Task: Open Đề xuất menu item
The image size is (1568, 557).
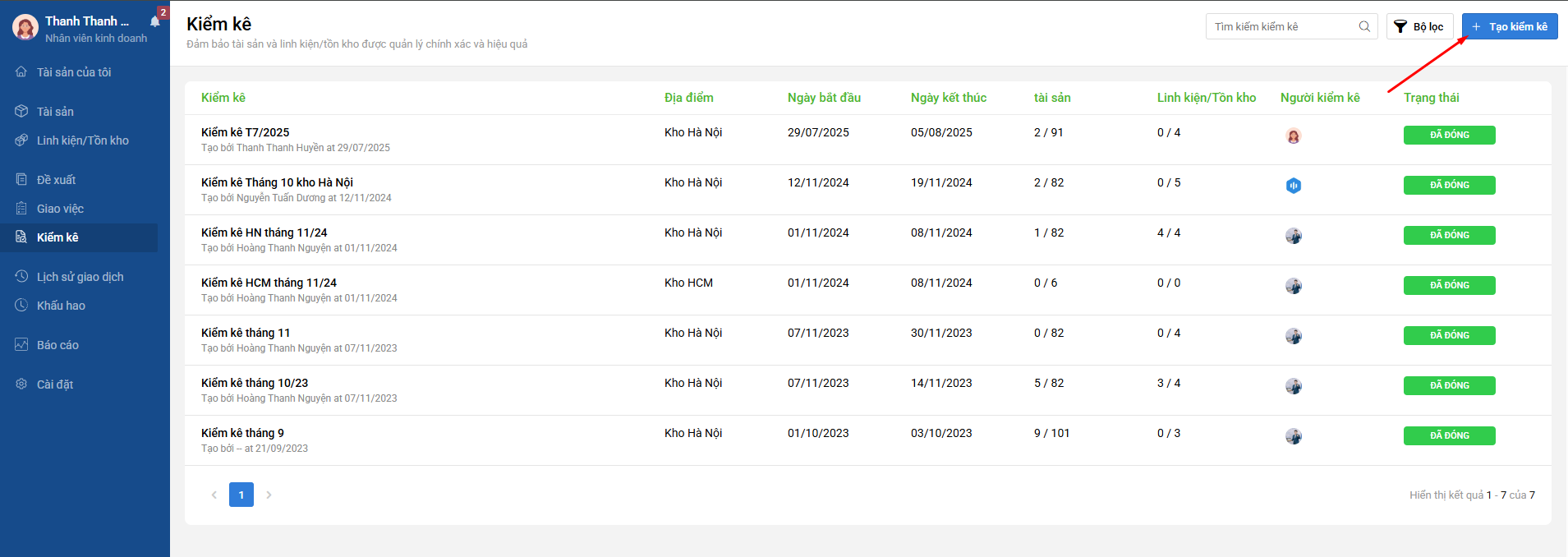Action: 79,179
